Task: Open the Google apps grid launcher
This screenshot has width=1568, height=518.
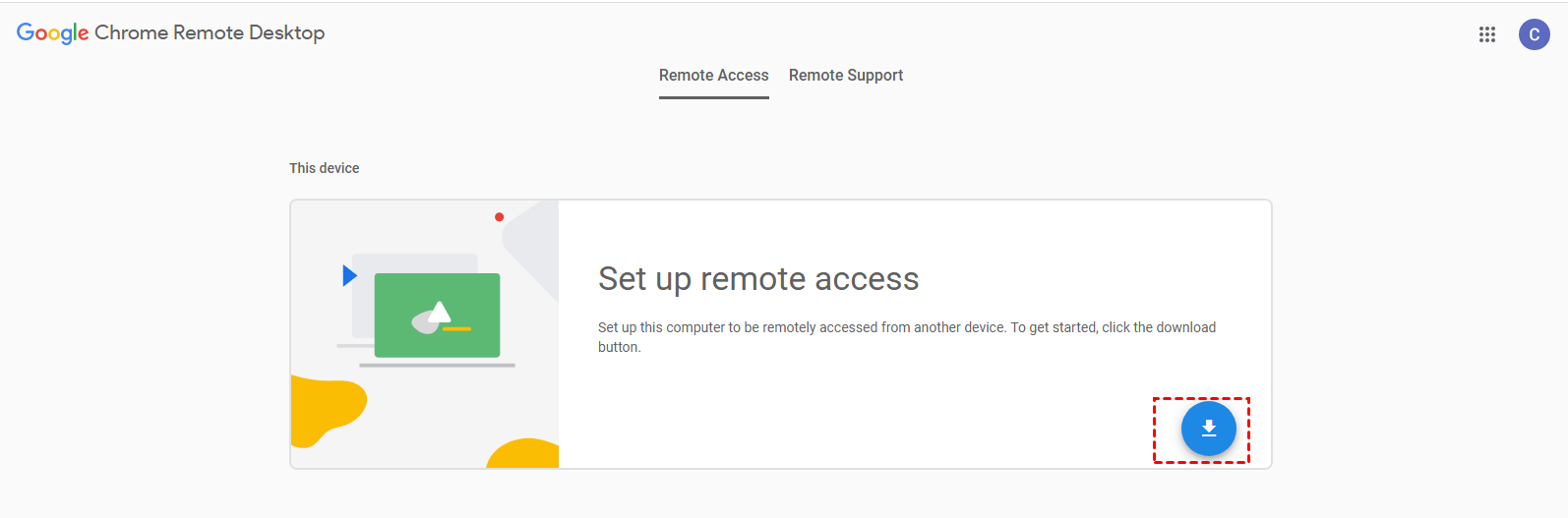Action: click(x=1486, y=34)
